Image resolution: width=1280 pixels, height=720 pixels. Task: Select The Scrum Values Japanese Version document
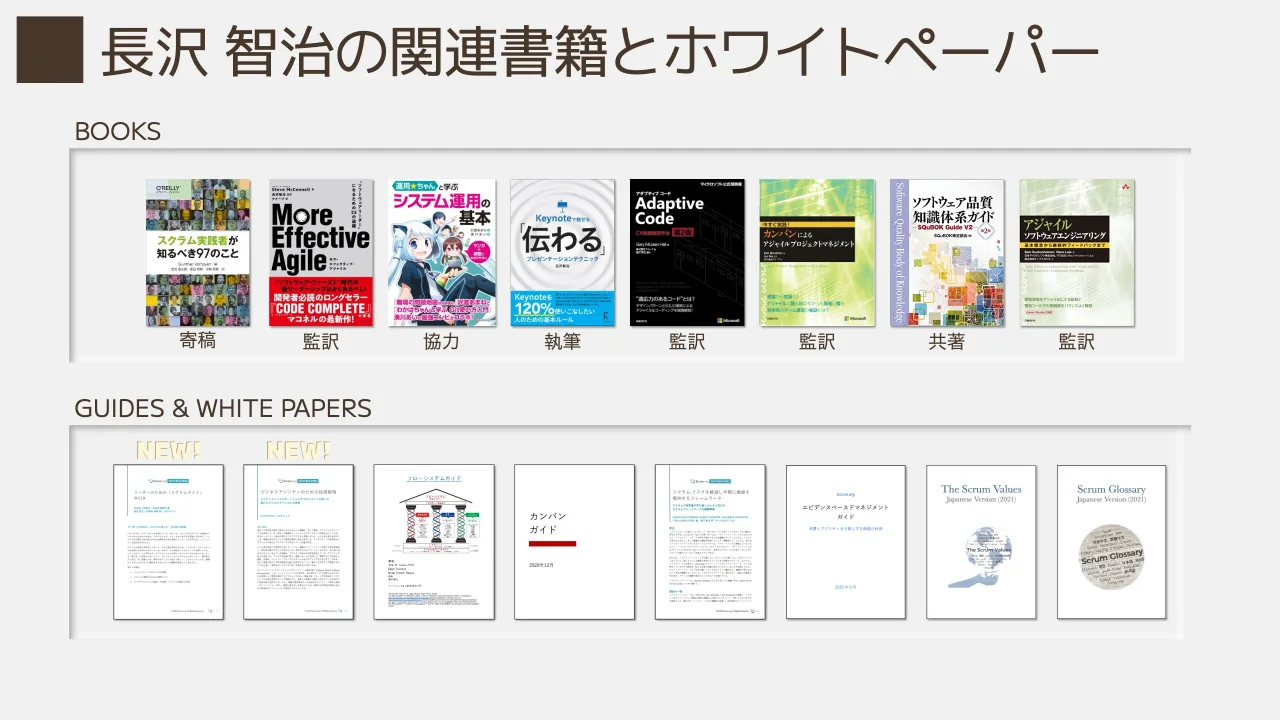[981, 542]
